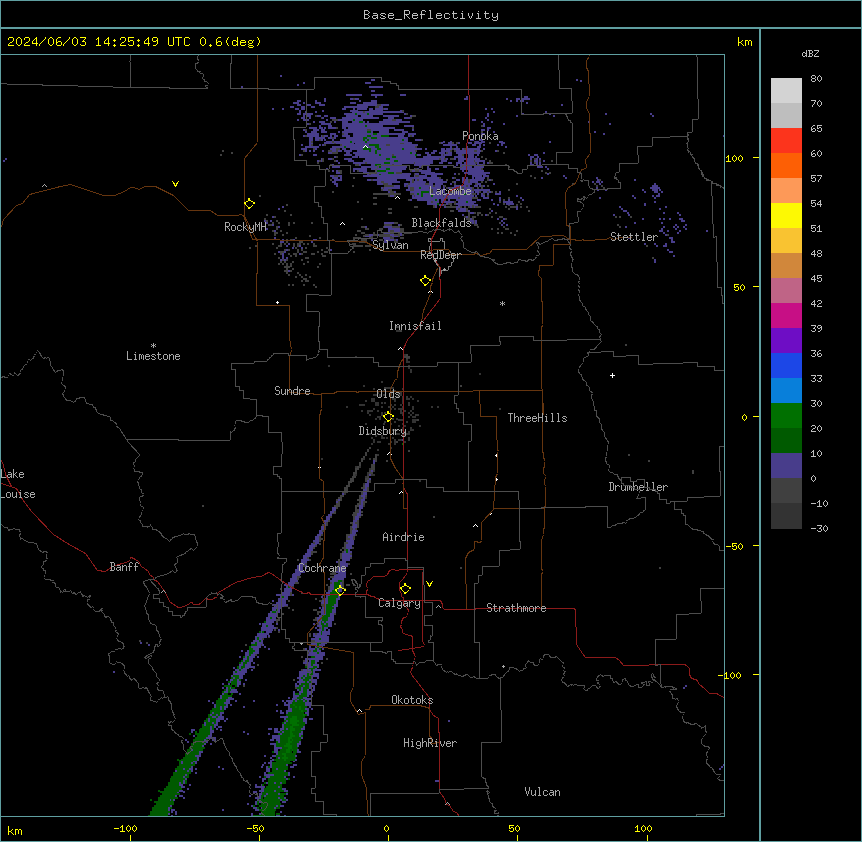Click the Olds city label
Image resolution: width=862 pixels, height=842 pixels.
[x=388, y=394]
